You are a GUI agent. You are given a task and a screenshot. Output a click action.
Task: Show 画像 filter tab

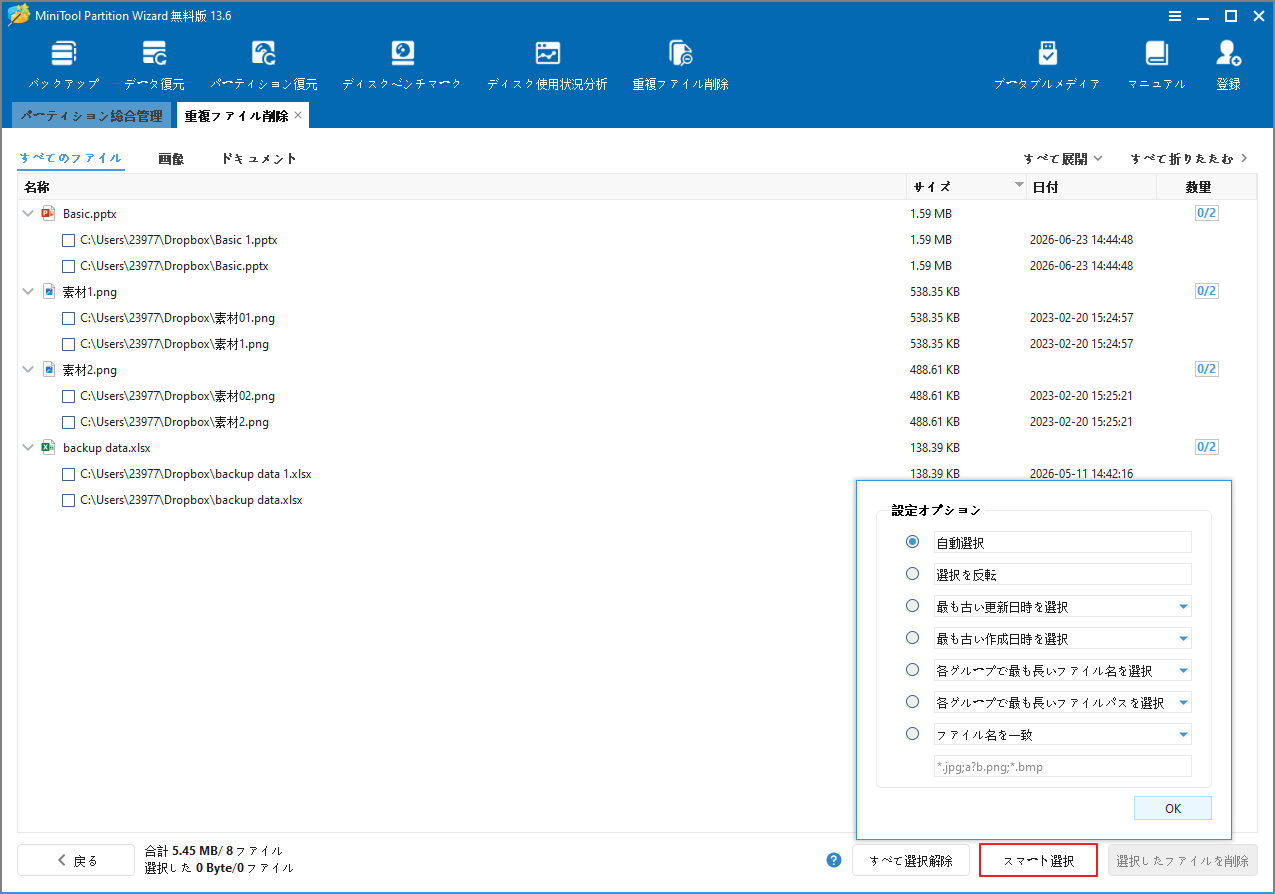point(171,158)
